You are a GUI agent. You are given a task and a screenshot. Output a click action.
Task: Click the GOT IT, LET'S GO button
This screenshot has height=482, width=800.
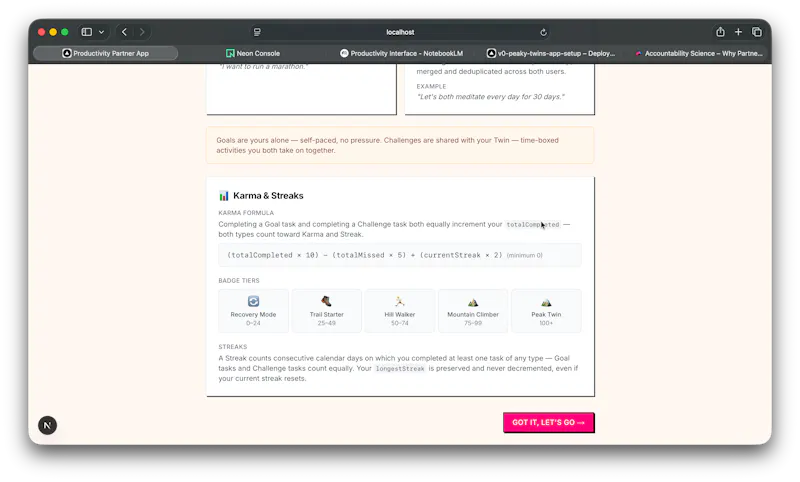click(x=548, y=422)
